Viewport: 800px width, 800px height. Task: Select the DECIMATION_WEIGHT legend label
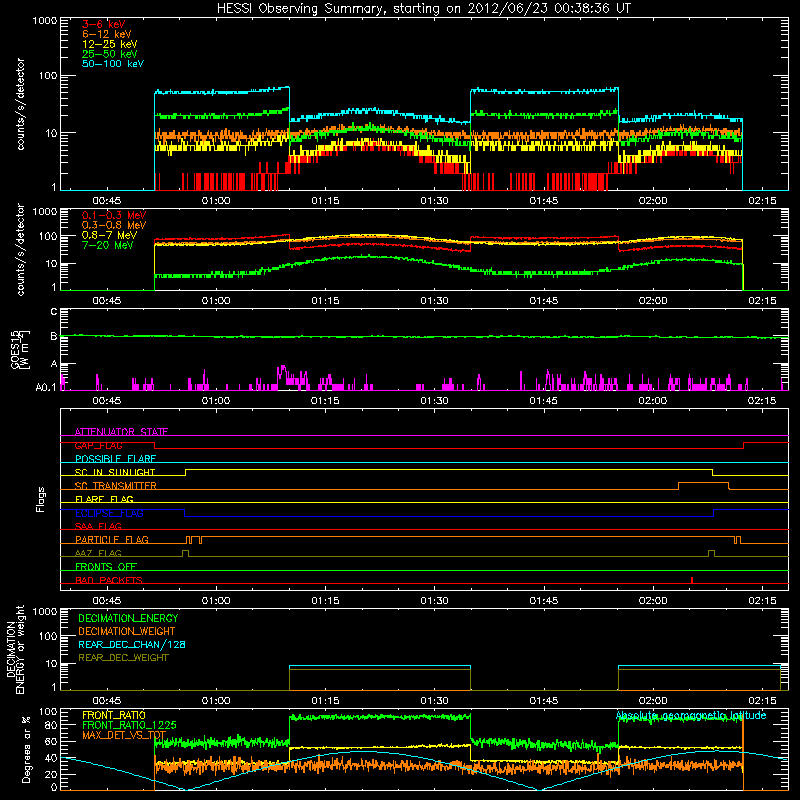click(x=127, y=631)
